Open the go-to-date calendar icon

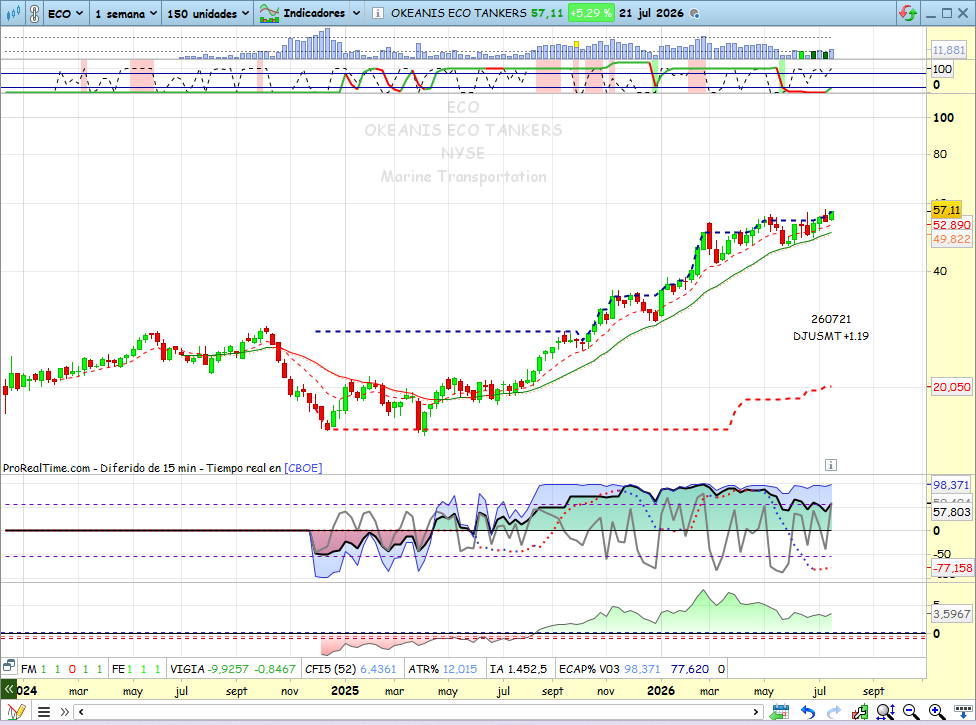(x=779, y=711)
